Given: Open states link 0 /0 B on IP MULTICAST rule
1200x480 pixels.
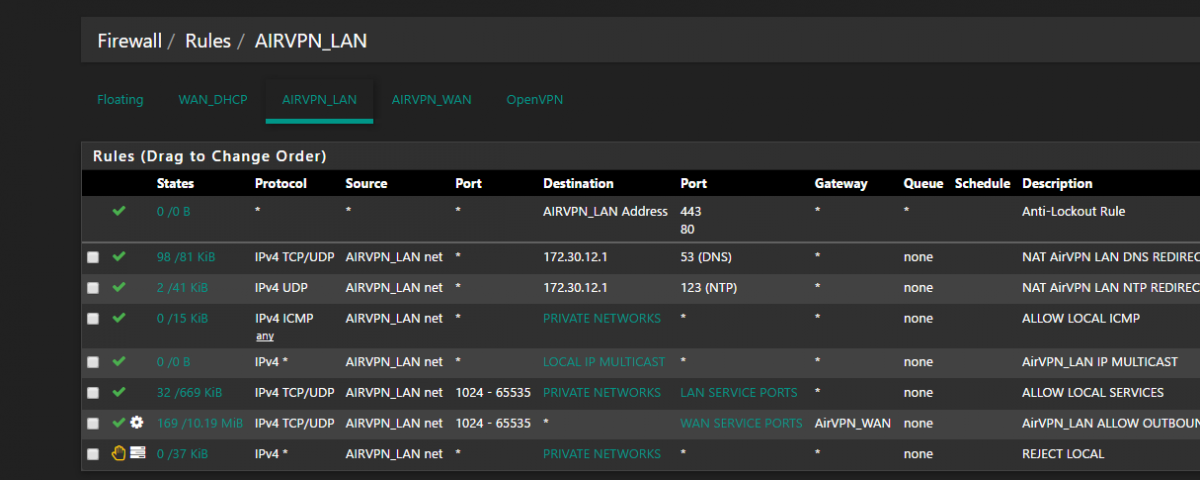Looking at the screenshot, I should [x=173, y=362].
